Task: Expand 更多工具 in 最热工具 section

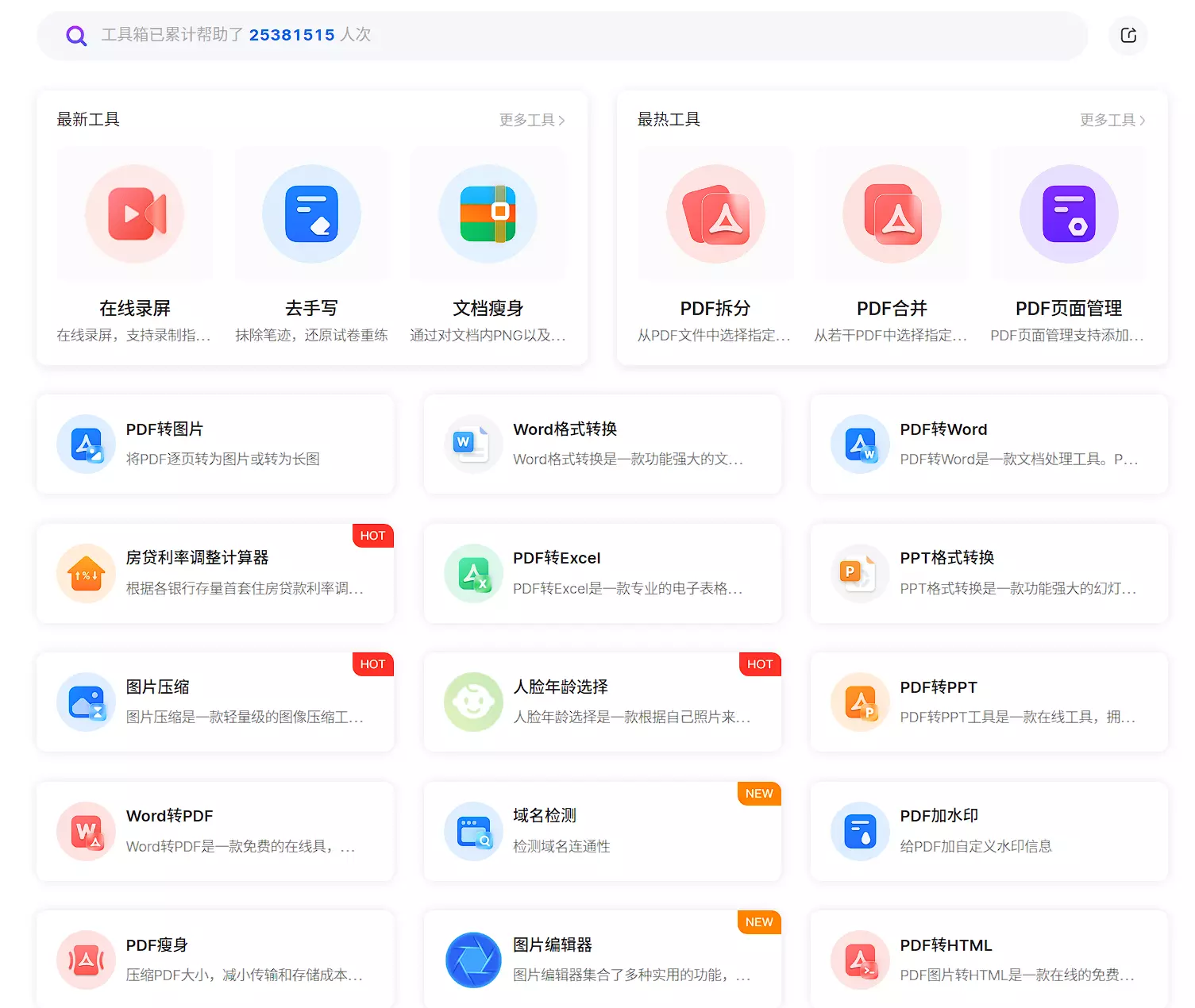Action: click(x=1112, y=120)
